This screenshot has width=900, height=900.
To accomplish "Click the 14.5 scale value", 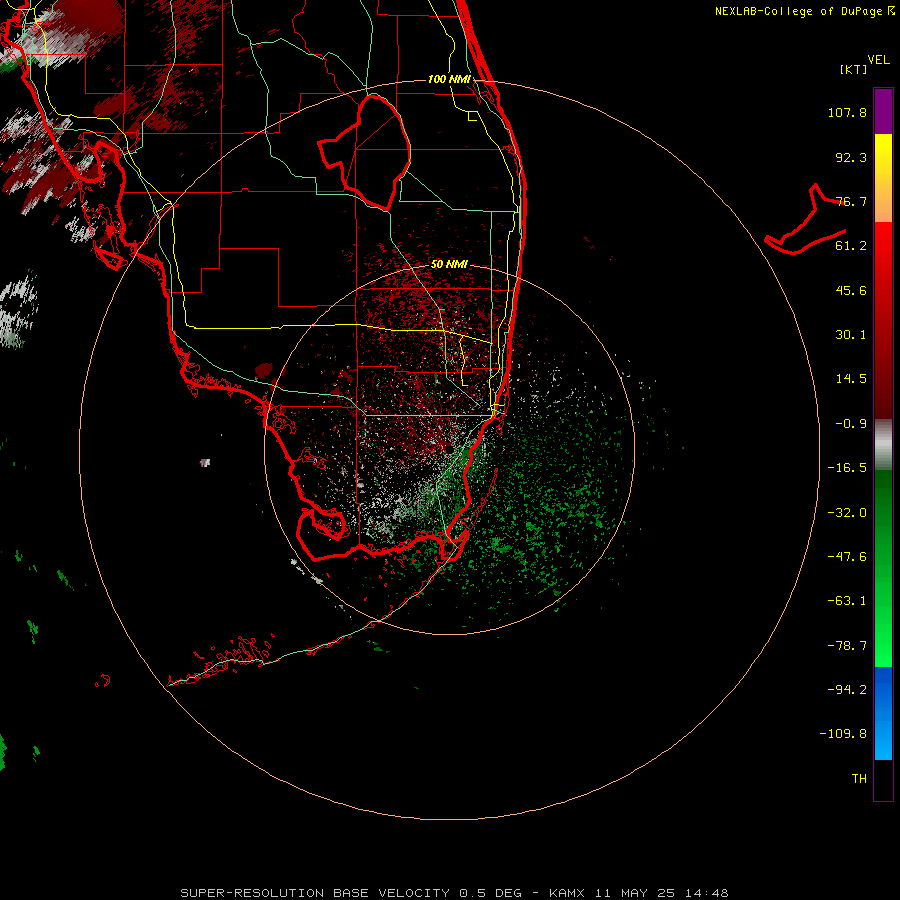I will (851, 379).
